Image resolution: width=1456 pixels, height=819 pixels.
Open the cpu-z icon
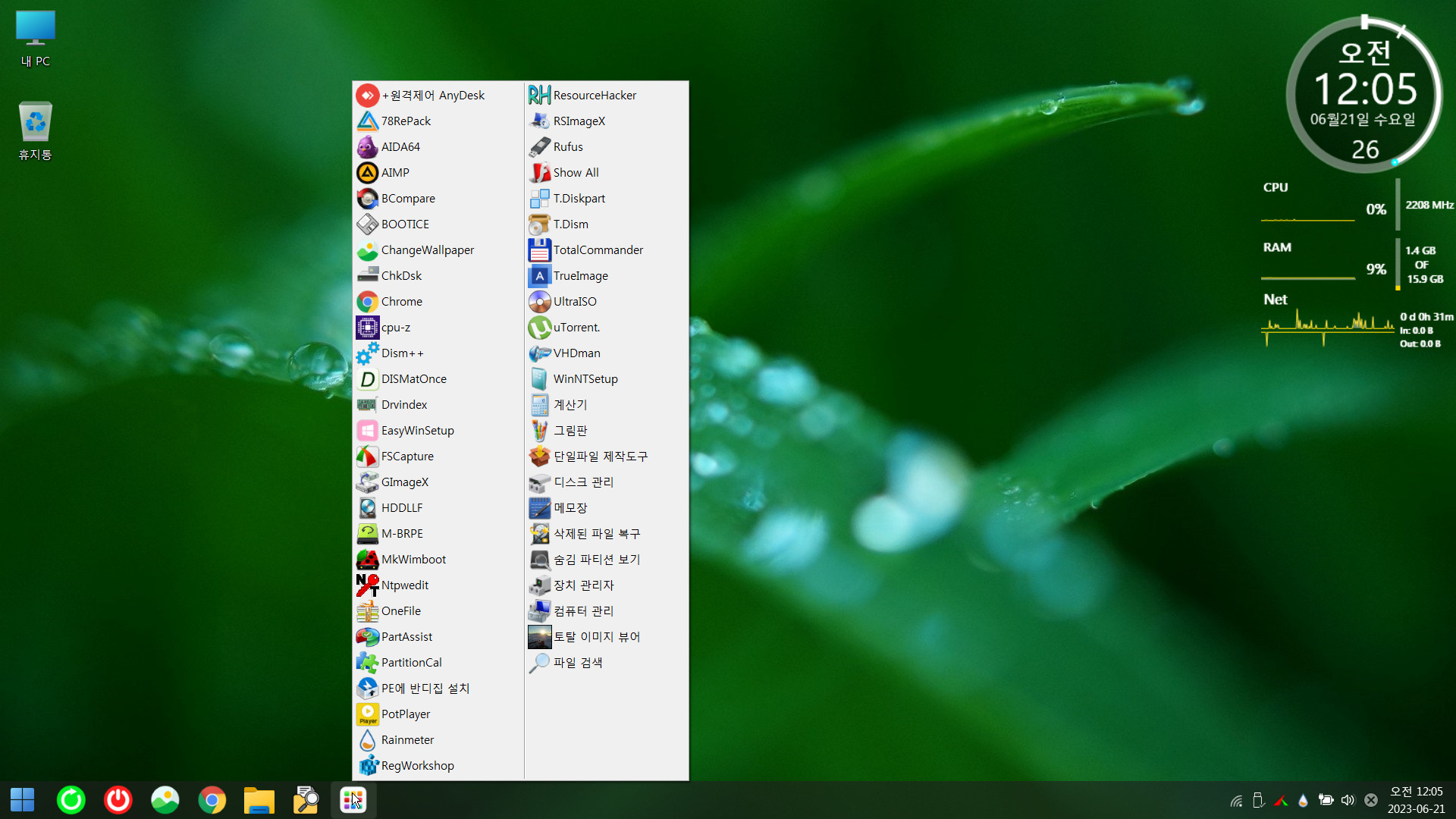click(x=368, y=328)
